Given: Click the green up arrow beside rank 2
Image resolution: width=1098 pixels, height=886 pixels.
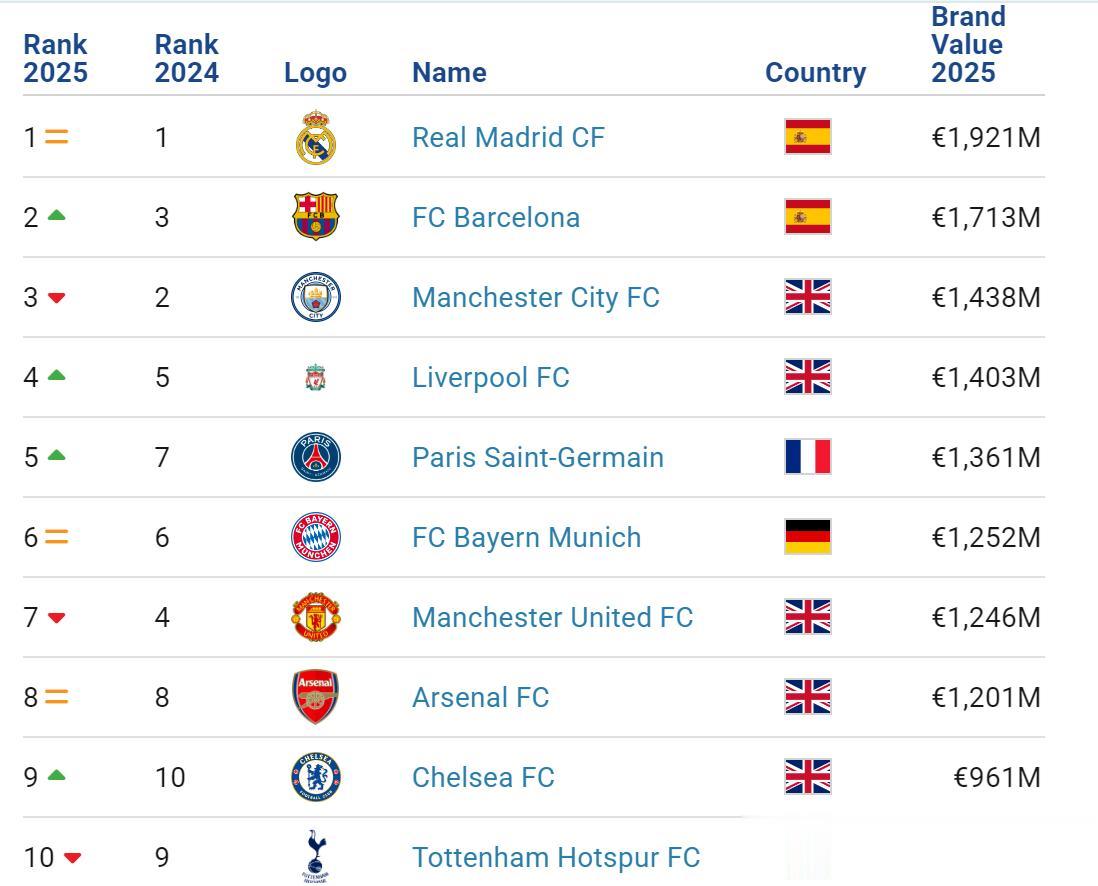Looking at the screenshot, I should (56, 216).
